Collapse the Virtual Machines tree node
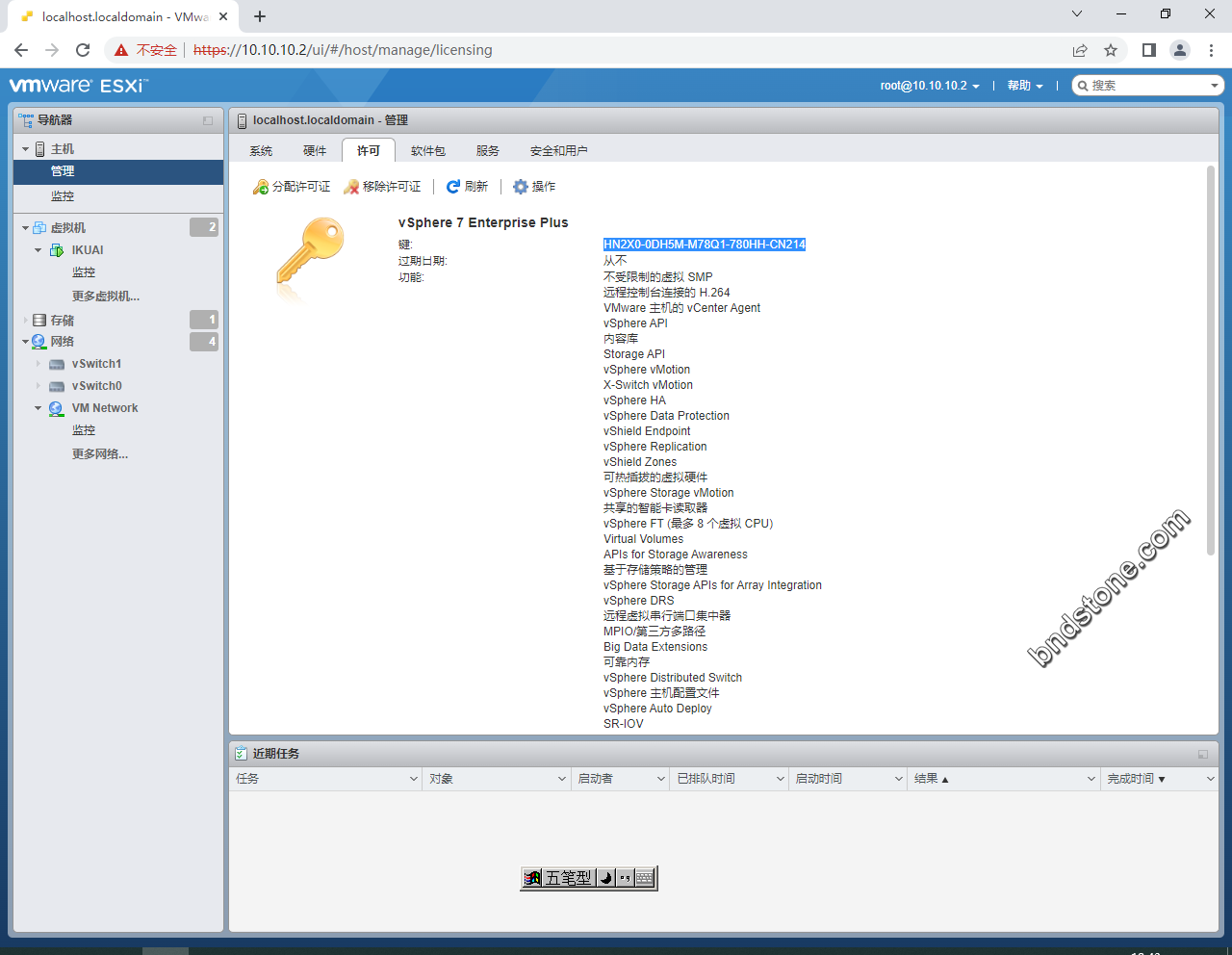 [26, 228]
